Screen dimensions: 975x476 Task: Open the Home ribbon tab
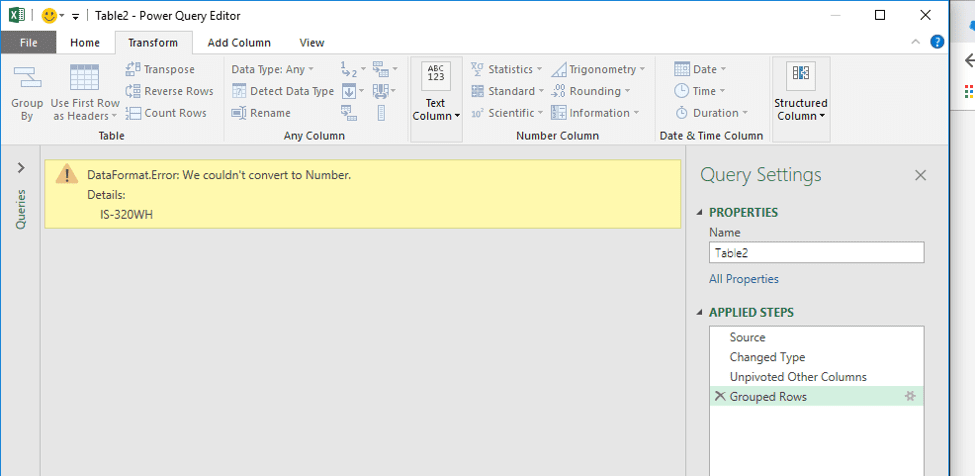(x=85, y=43)
